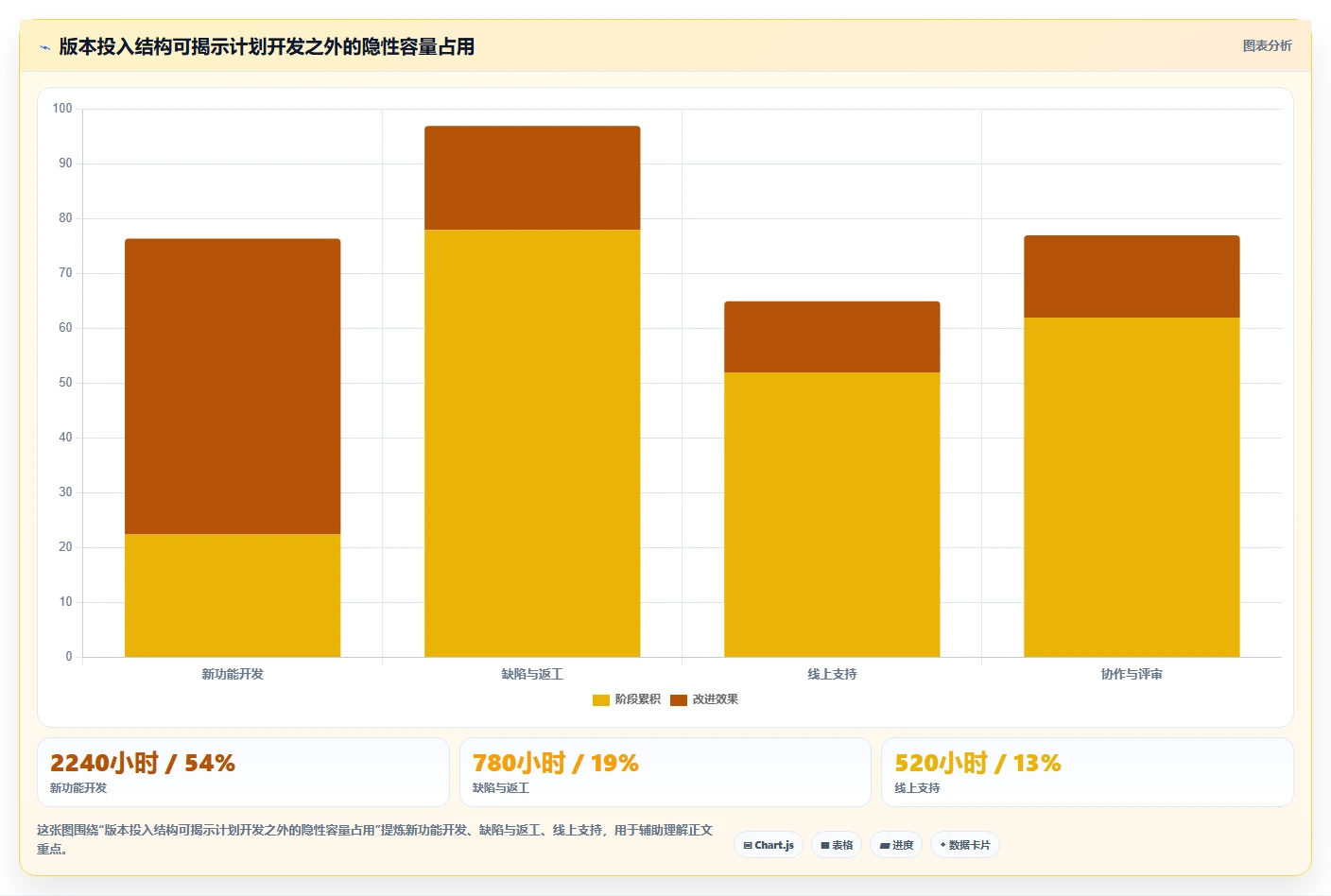Select the 数据卡片 chip
This screenshot has height=896, width=1331.
click(965, 845)
